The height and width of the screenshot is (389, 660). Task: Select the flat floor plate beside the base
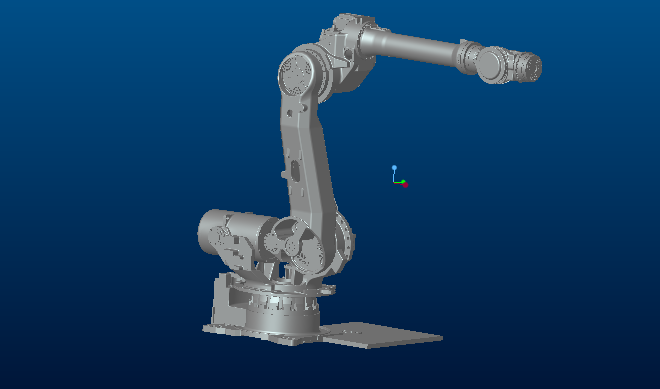point(381,335)
